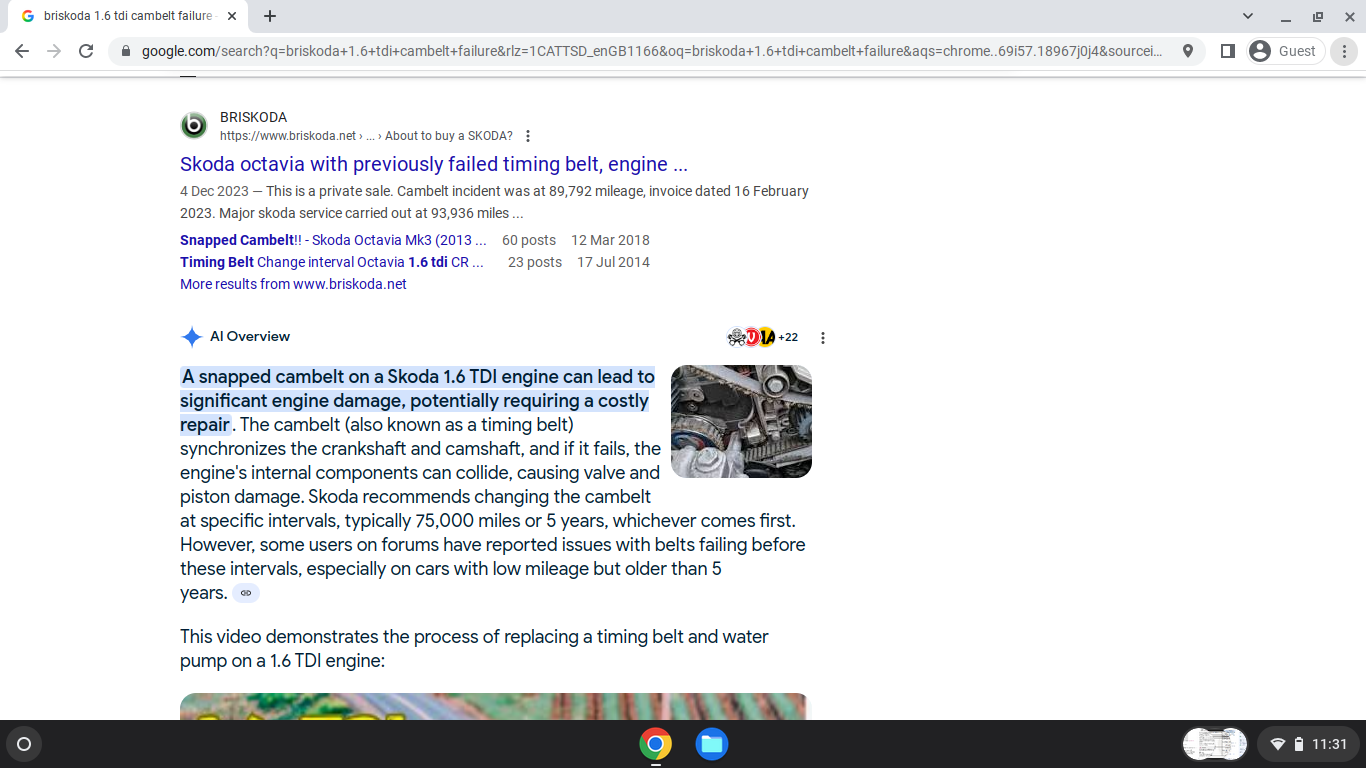Screen dimensions: 1366x768
Task: Click the BRISKODA site name text
Action: click(x=253, y=117)
